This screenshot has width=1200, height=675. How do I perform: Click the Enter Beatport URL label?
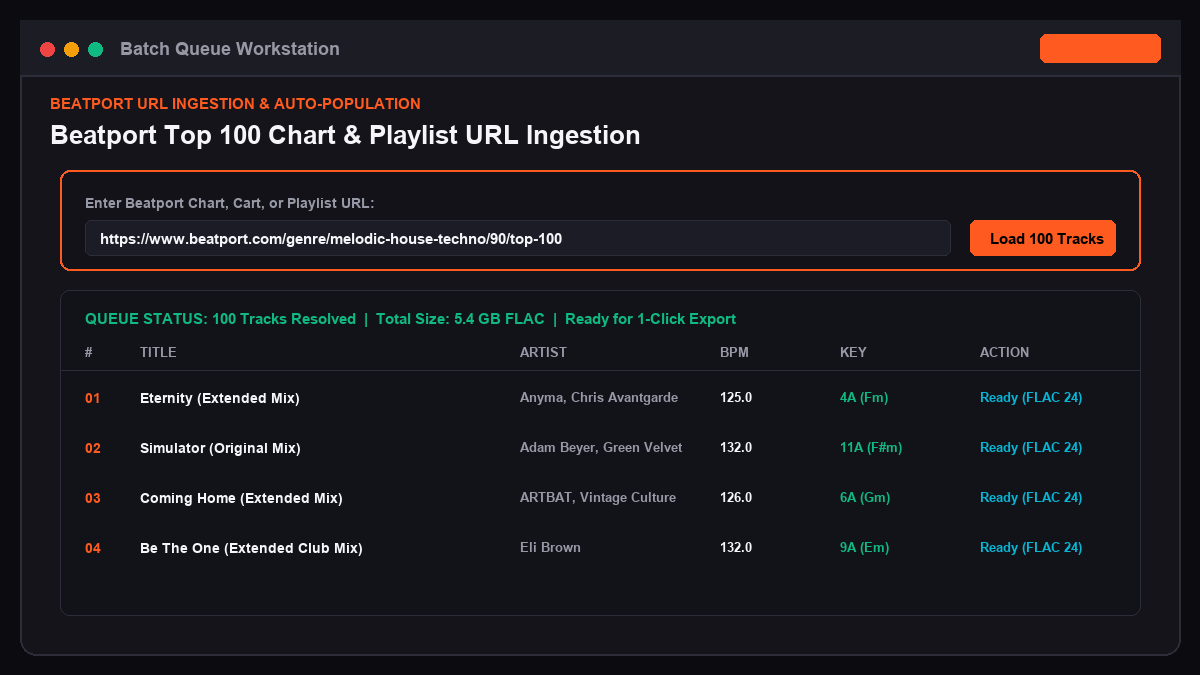(x=229, y=203)
